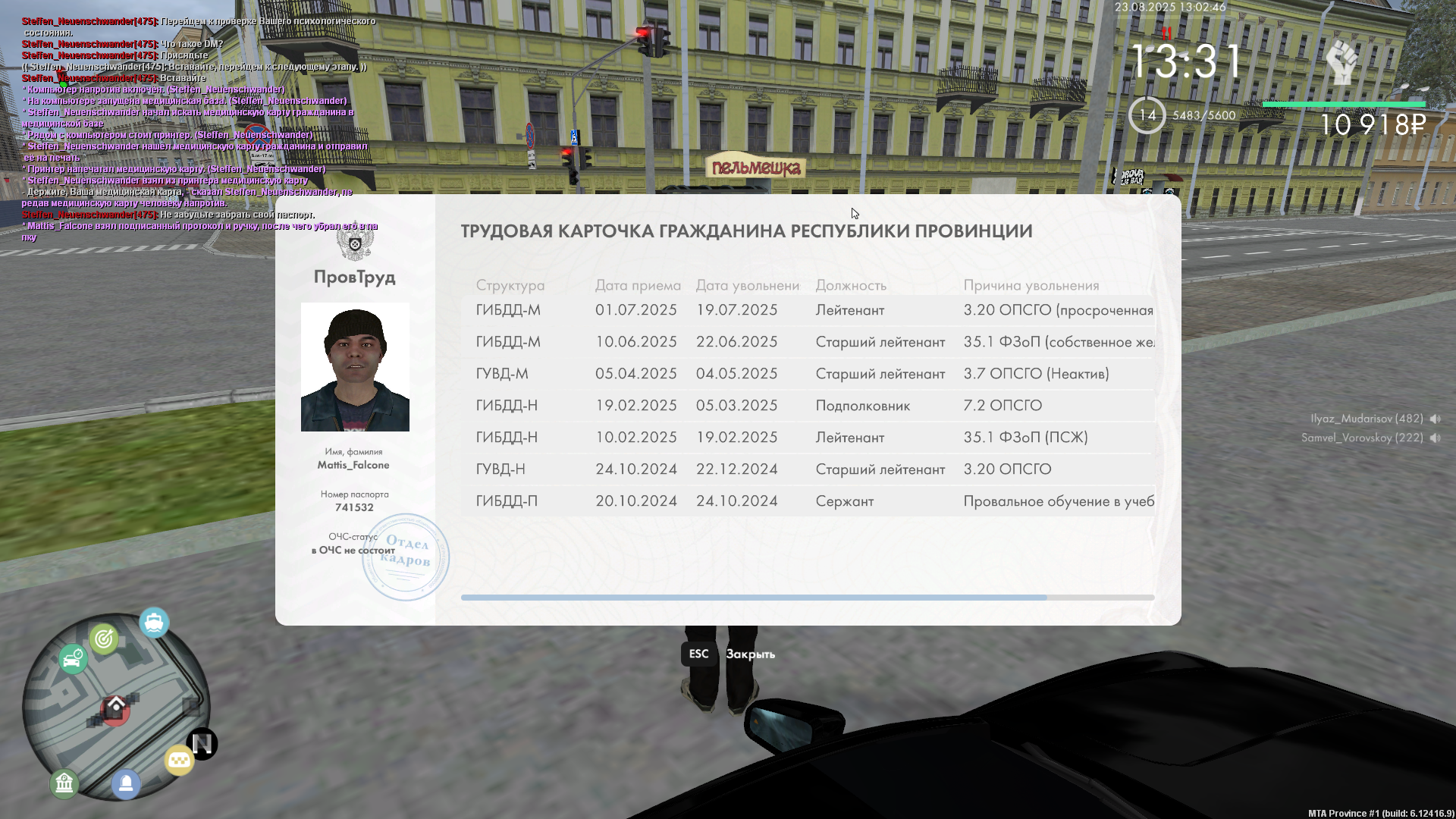Click the Дата увольнения column header
The width and height of the screenshot is (1456, 819).
click(x=748, y=285)
